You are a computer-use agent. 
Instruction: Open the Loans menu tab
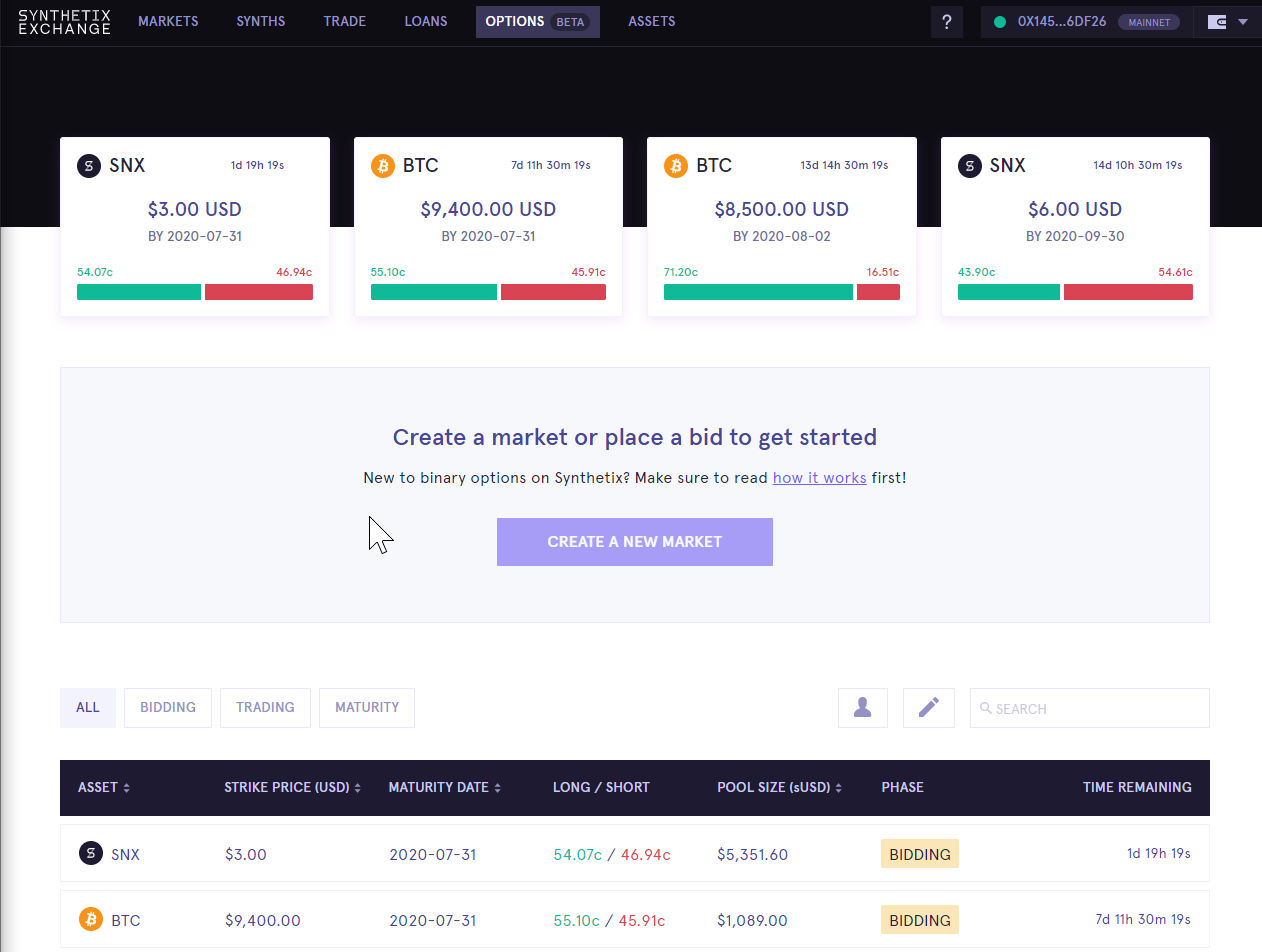426,22
